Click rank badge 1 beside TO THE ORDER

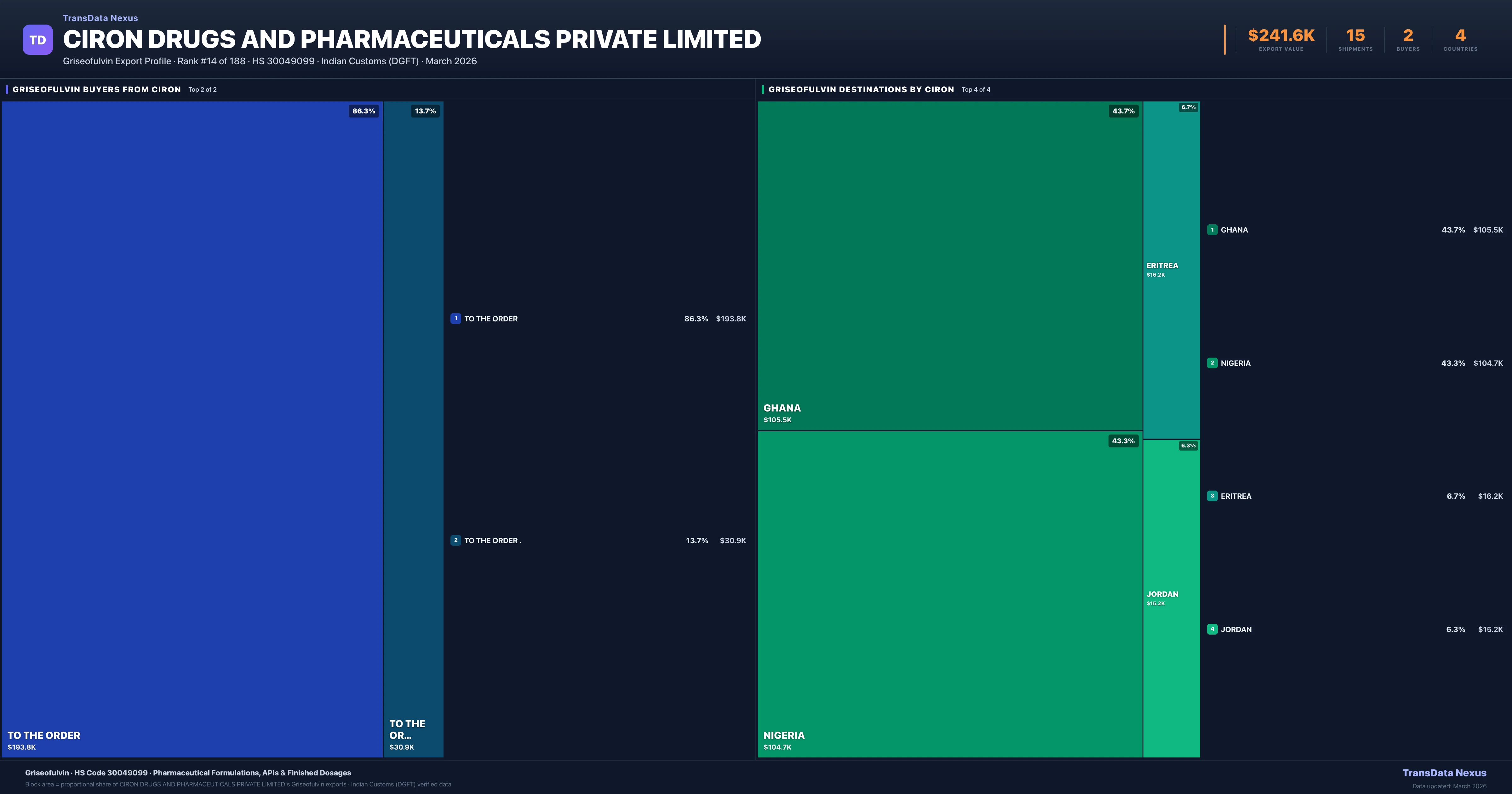pos(455,318)
